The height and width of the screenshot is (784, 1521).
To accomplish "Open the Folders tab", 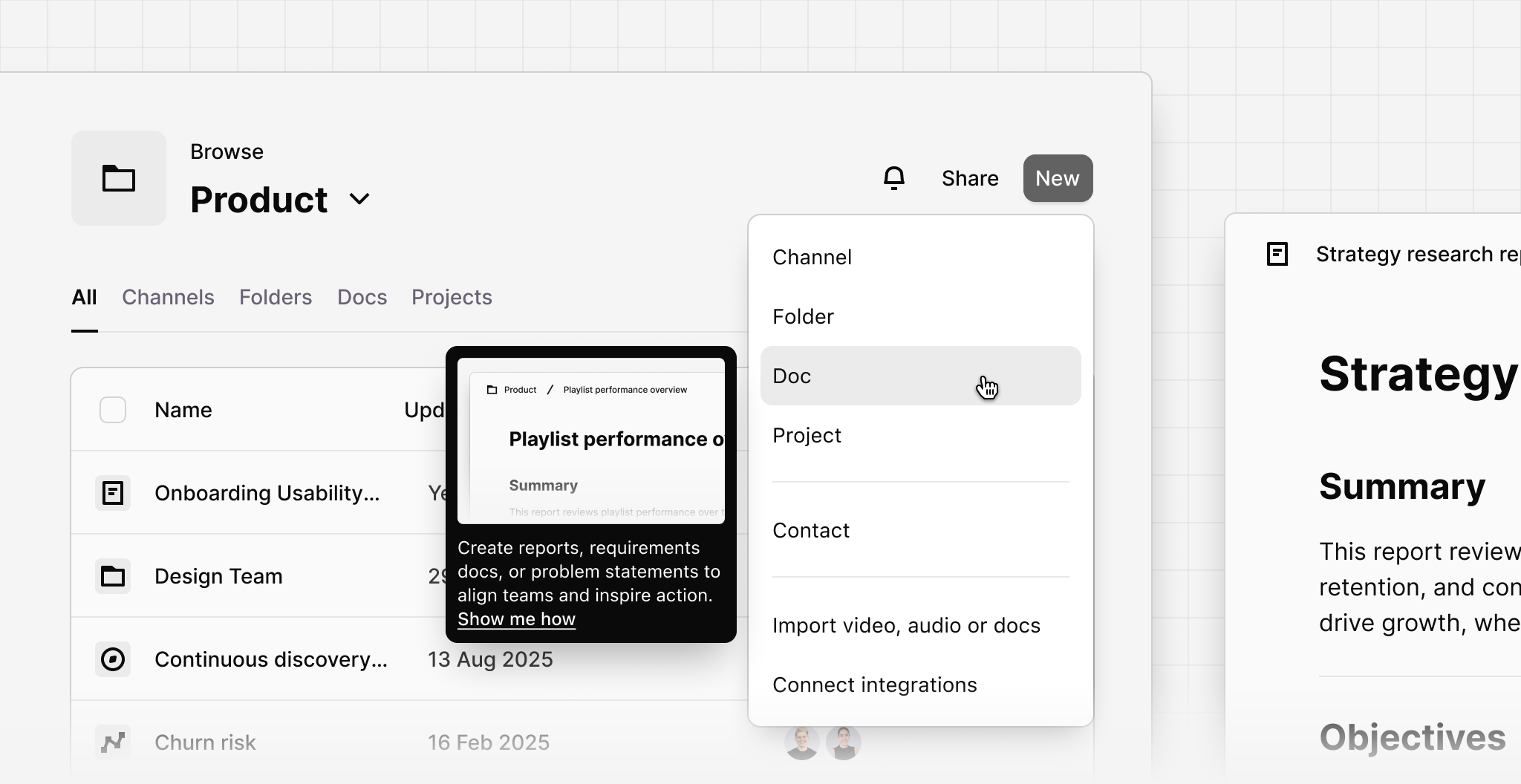I will tap(276, 297).
